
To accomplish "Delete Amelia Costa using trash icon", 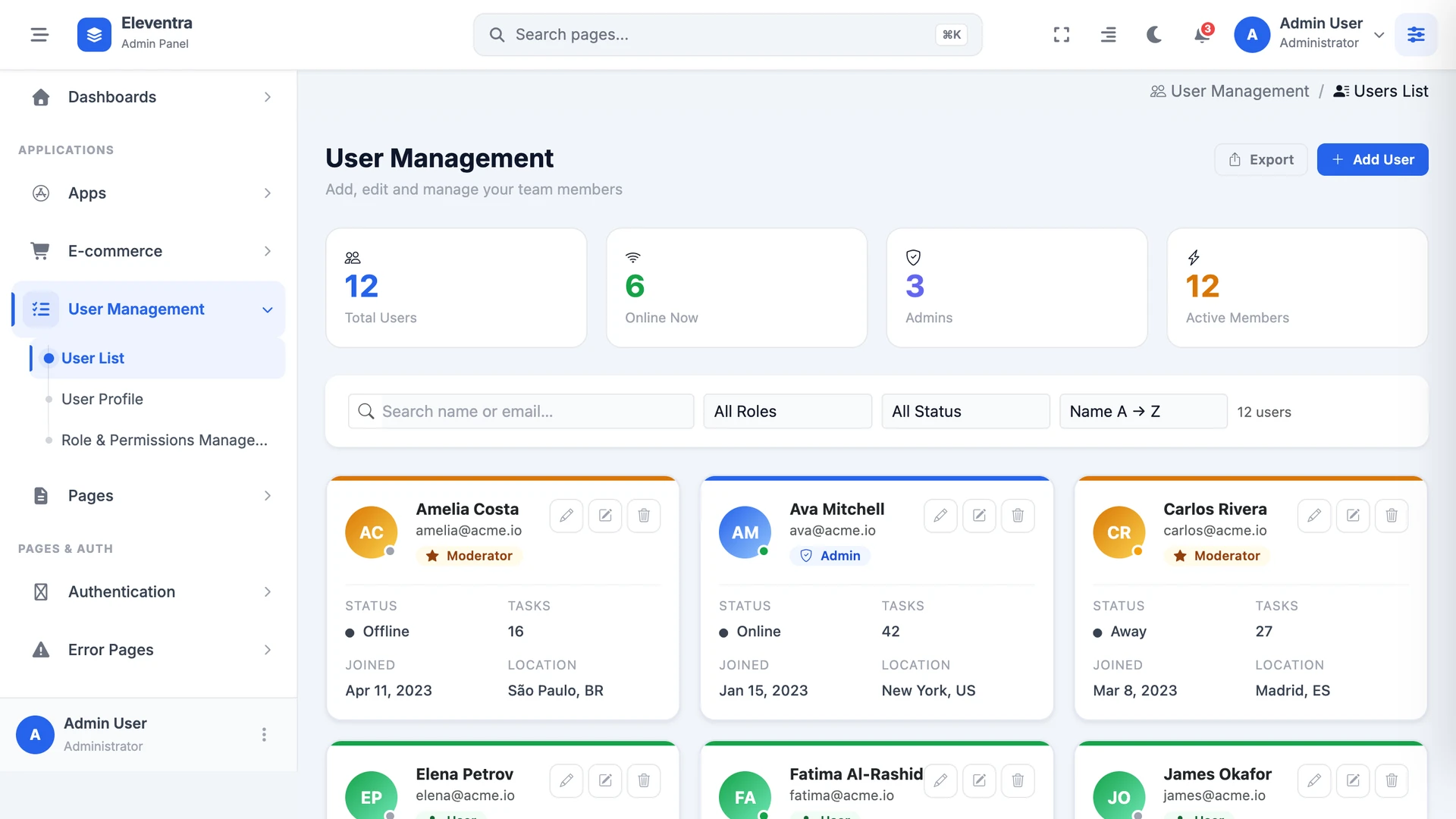I will 644,516.
